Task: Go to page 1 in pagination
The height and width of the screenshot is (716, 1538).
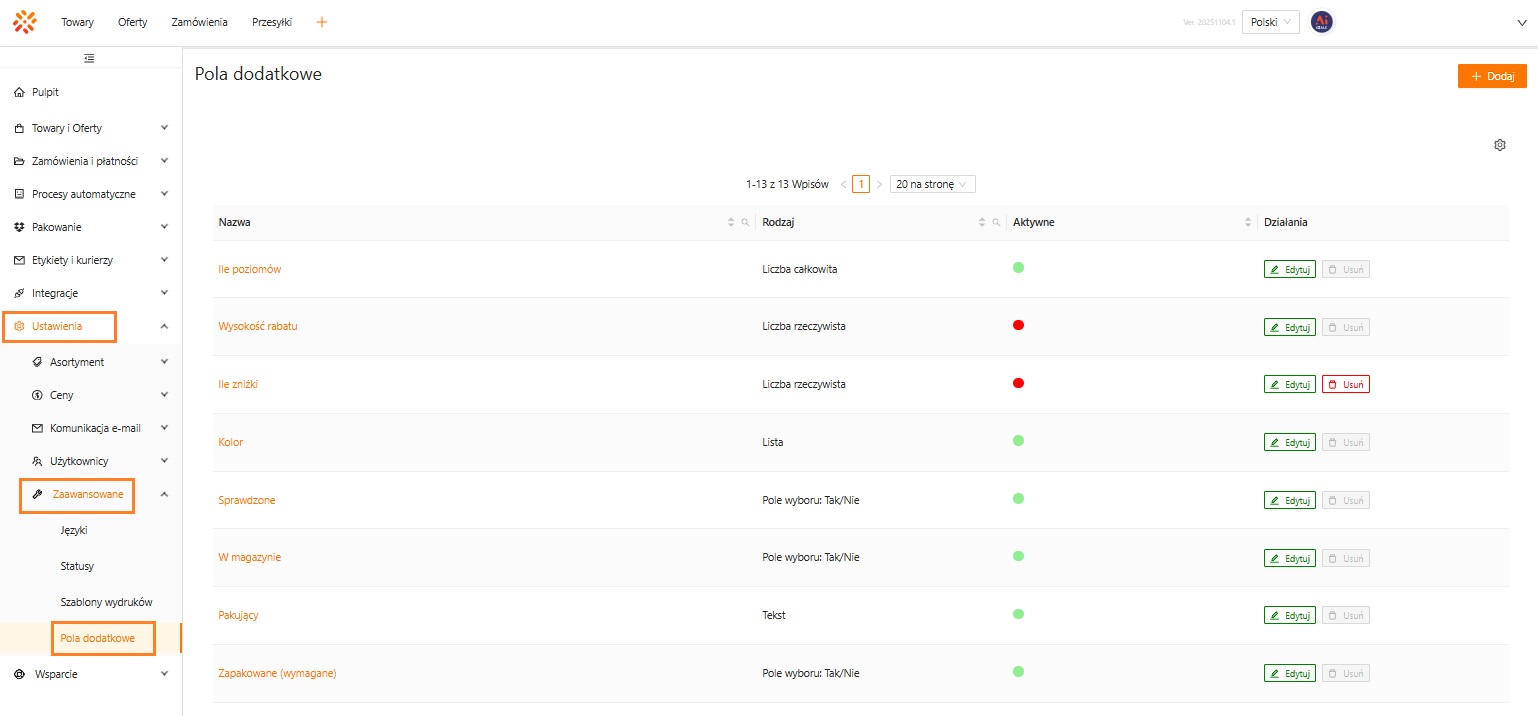Action: (860, 185)
